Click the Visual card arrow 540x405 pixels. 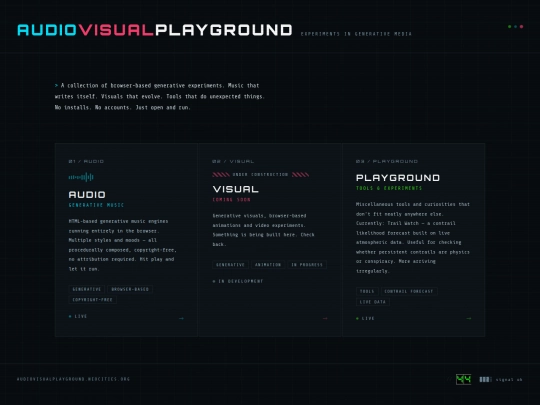coord(325,319)
